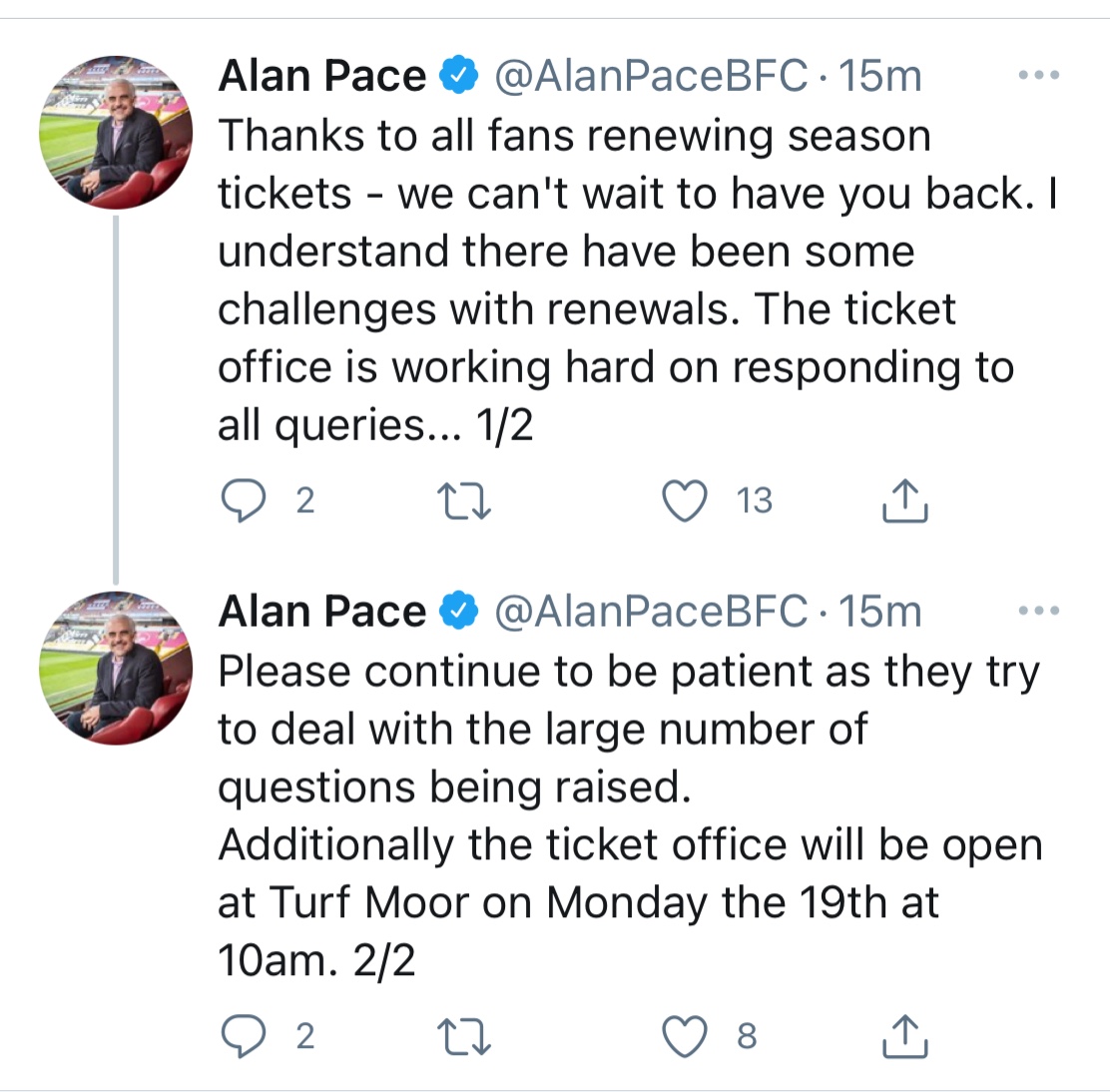Image resolution: width=1110 pixels, height=1092 pixels.
Task: Click Alan Pace name on second tweet
Action: pos(322,612)
